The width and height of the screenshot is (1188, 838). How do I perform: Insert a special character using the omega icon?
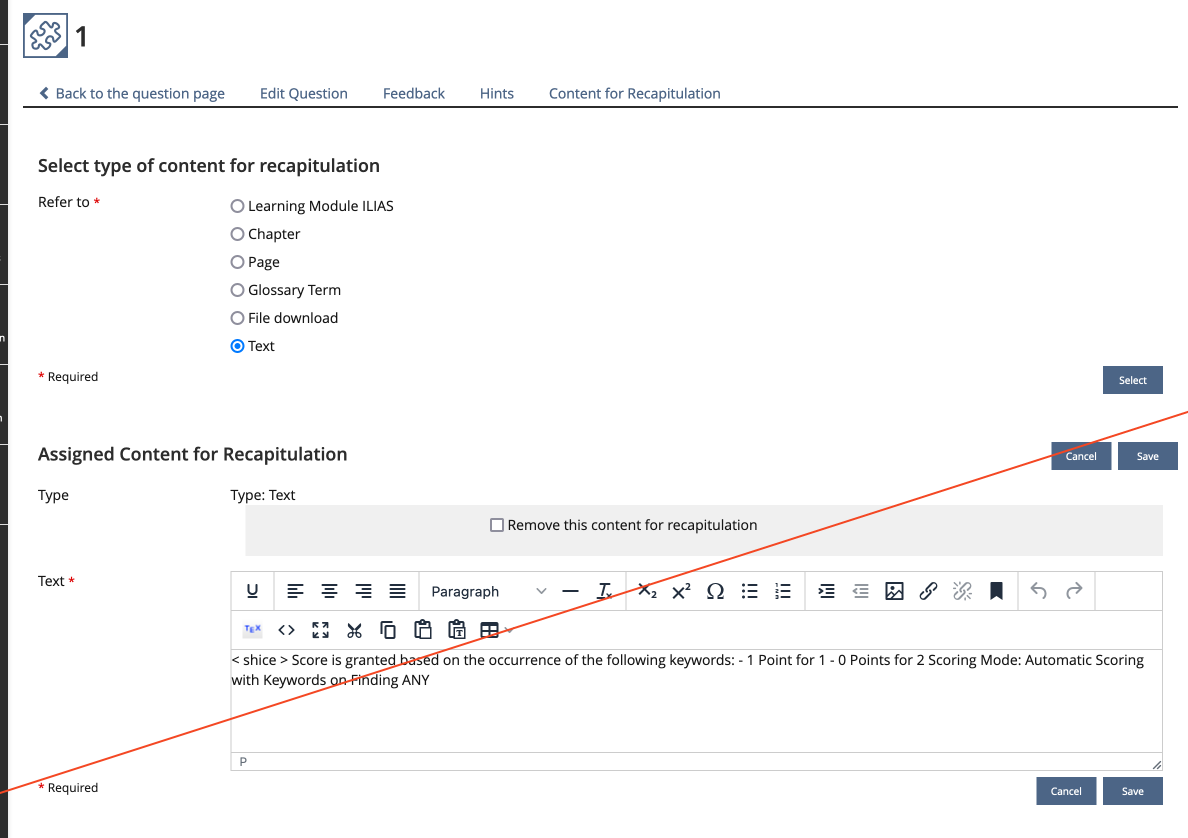click(x=715, y=591)
